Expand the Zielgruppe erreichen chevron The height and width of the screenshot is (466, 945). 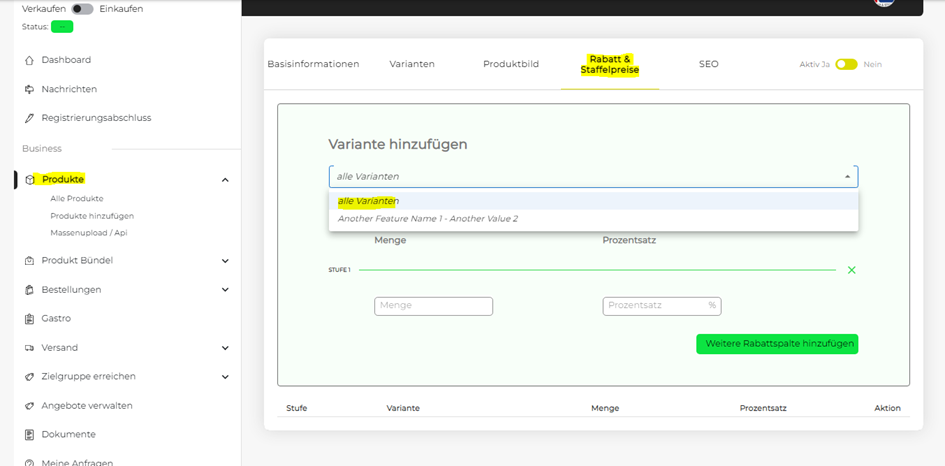225,377
